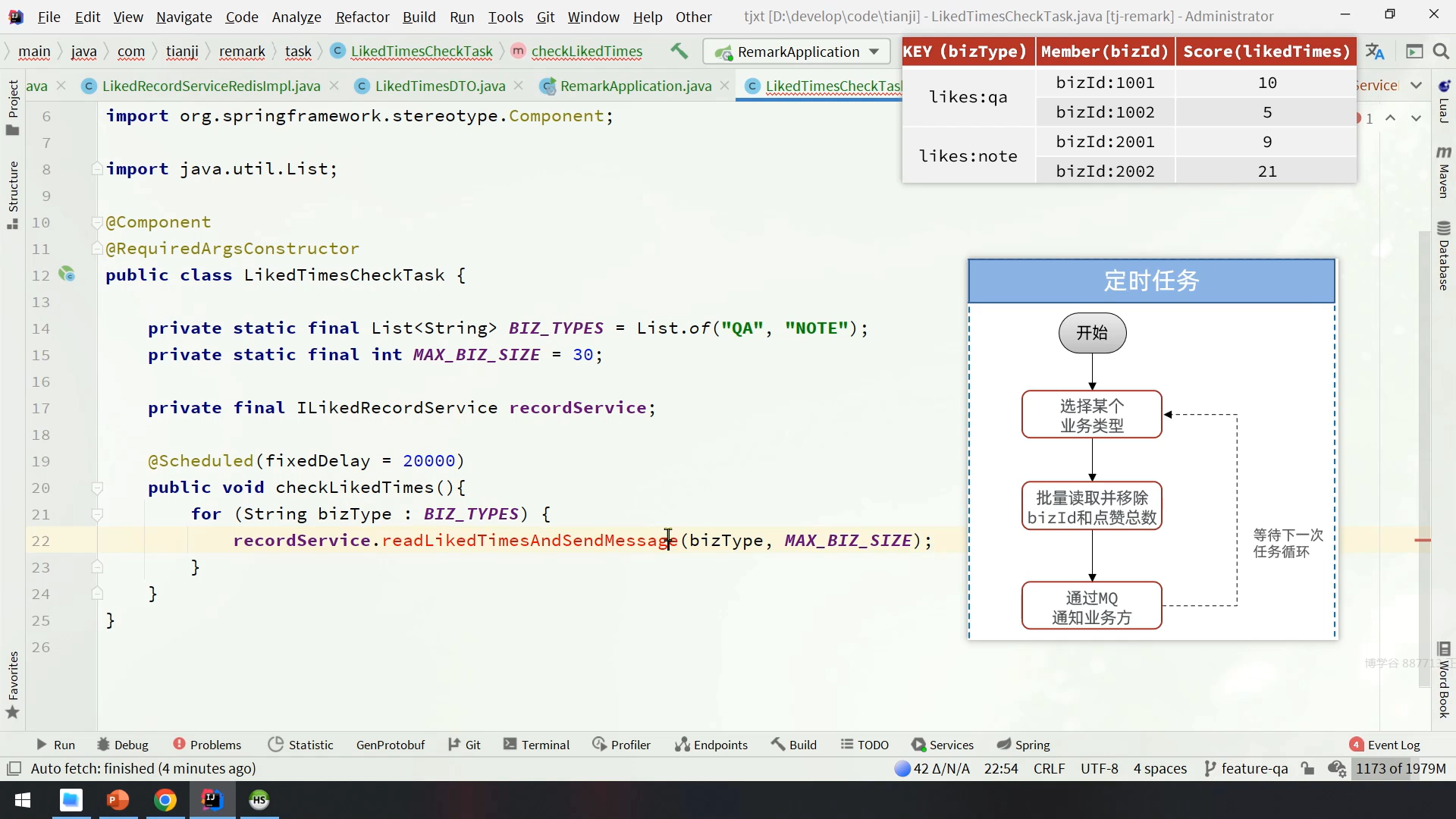
Task: Open the Refactor menu
Action: [362, 17]
